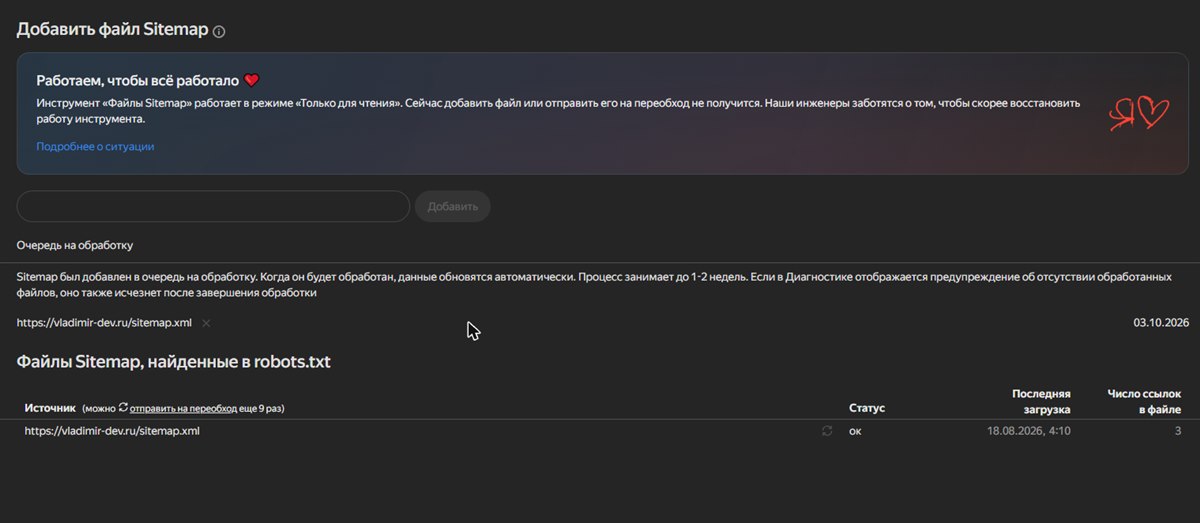The image size is (1200, 523).
Task: Remove queued sitemap with the X icon
Action: click(206, 323)
